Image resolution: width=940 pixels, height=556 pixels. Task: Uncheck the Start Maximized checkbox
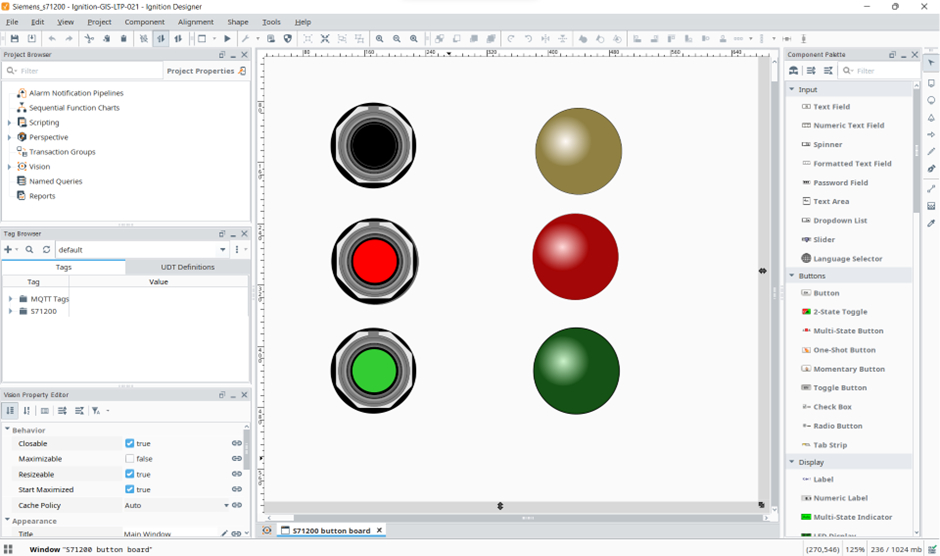[x=130, y=490]
